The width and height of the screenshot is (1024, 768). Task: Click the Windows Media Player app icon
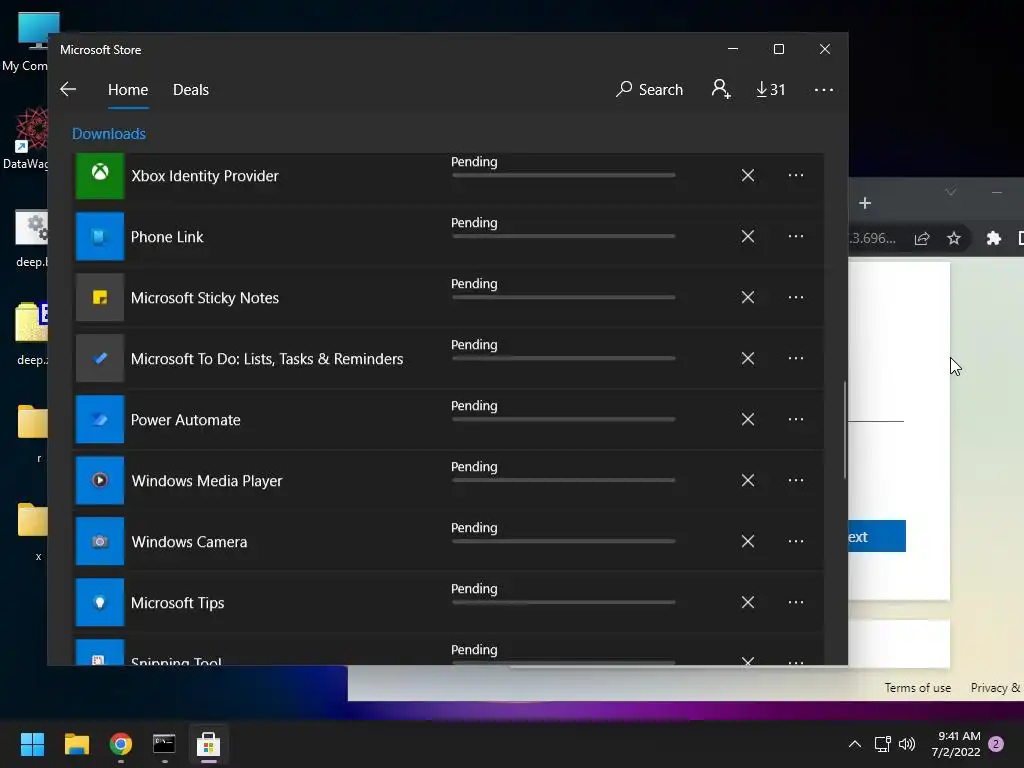point(100,480)
